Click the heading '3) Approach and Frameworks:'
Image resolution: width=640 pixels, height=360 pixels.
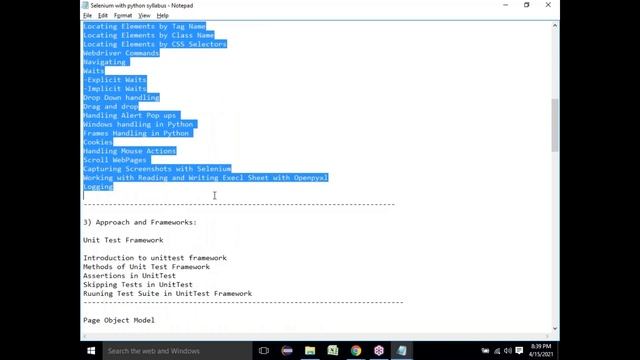click(x=140, y=222)
